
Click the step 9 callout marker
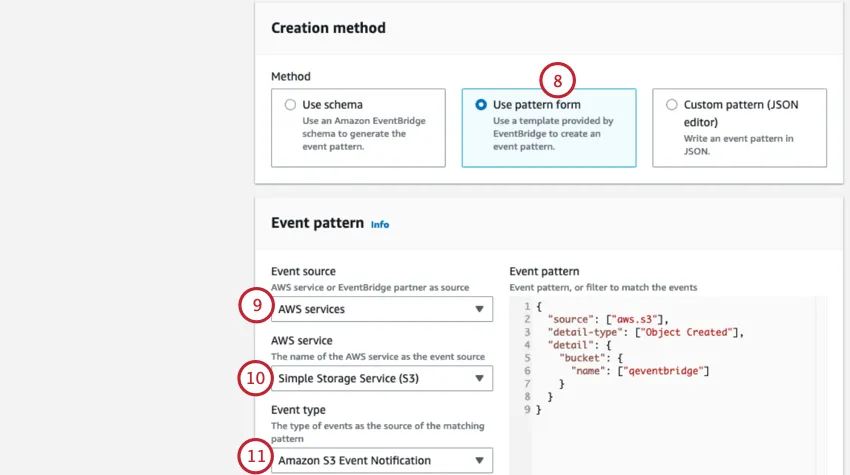(x=256, y=307)
